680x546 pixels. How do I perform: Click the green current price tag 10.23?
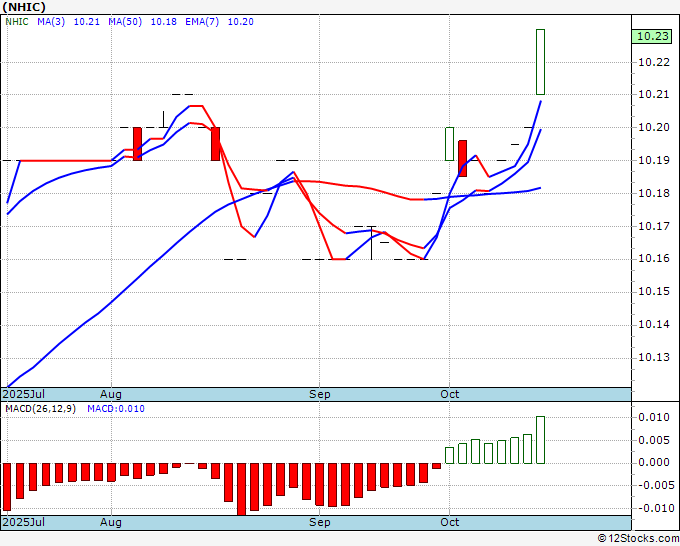click(654, 36)
